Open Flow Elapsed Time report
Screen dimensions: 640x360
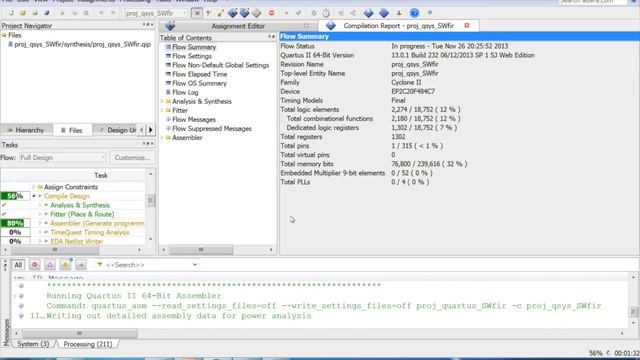click(200, 74)
